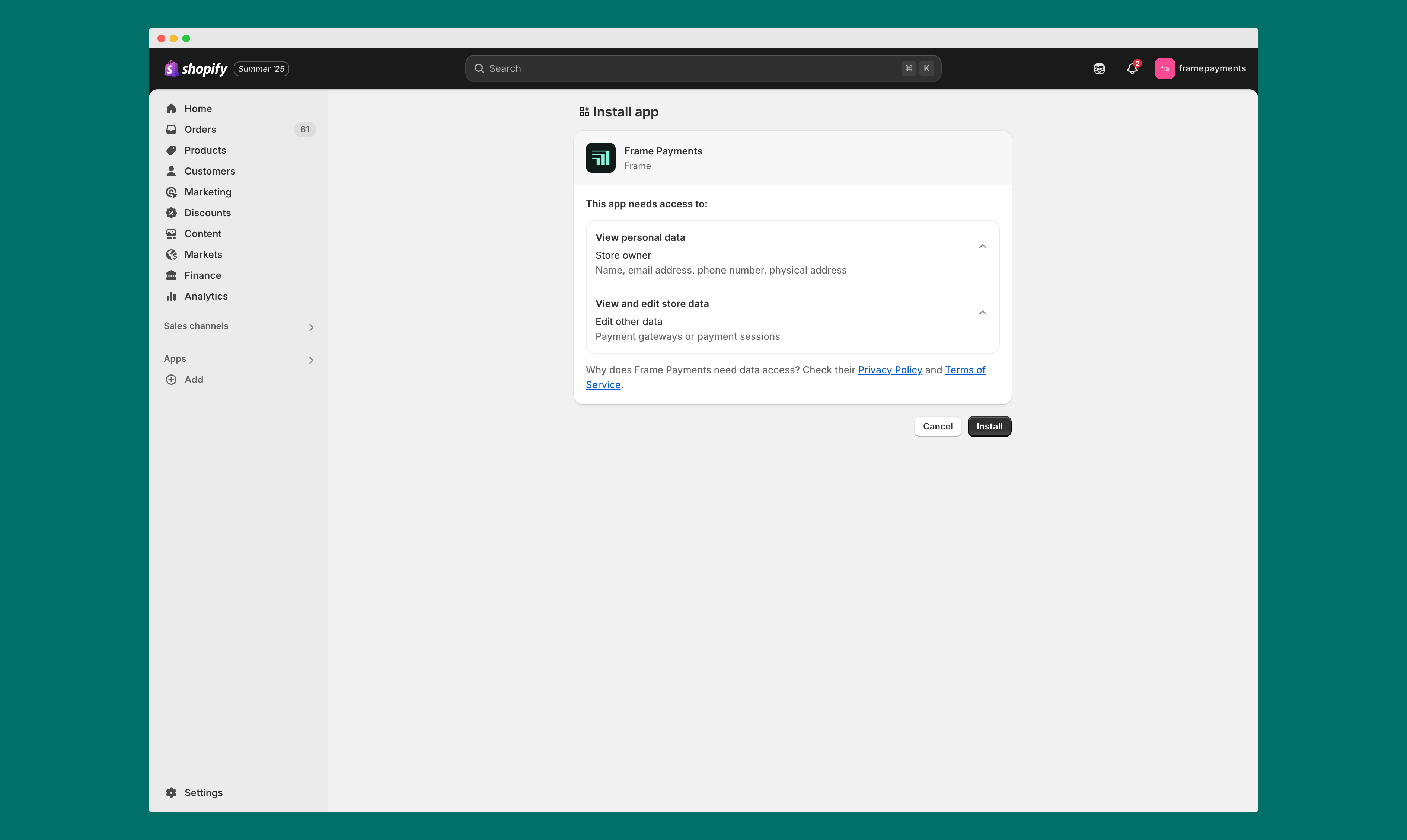Open the Sidekick assistant icon
1407x840 pixels.
click(x=1099, y=68)
